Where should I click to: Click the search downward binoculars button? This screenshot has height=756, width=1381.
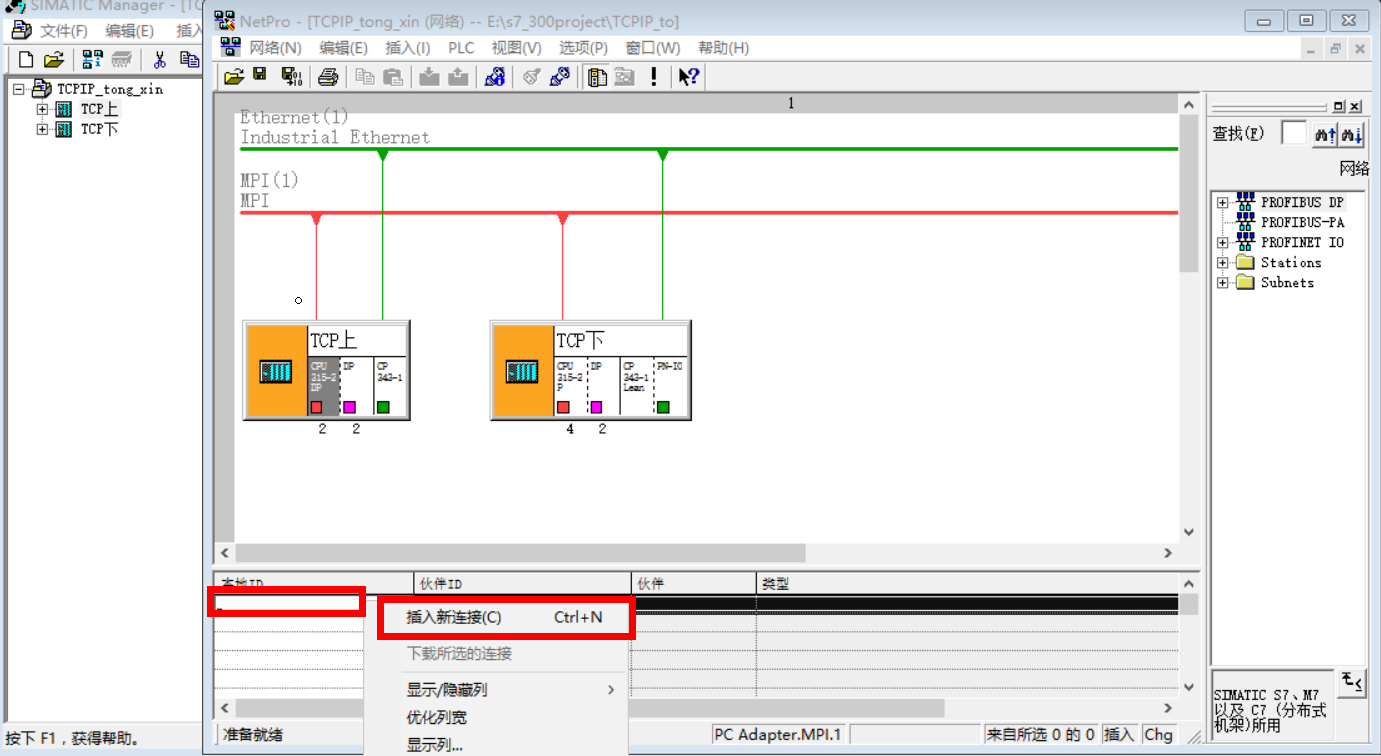pos(1352,134)
